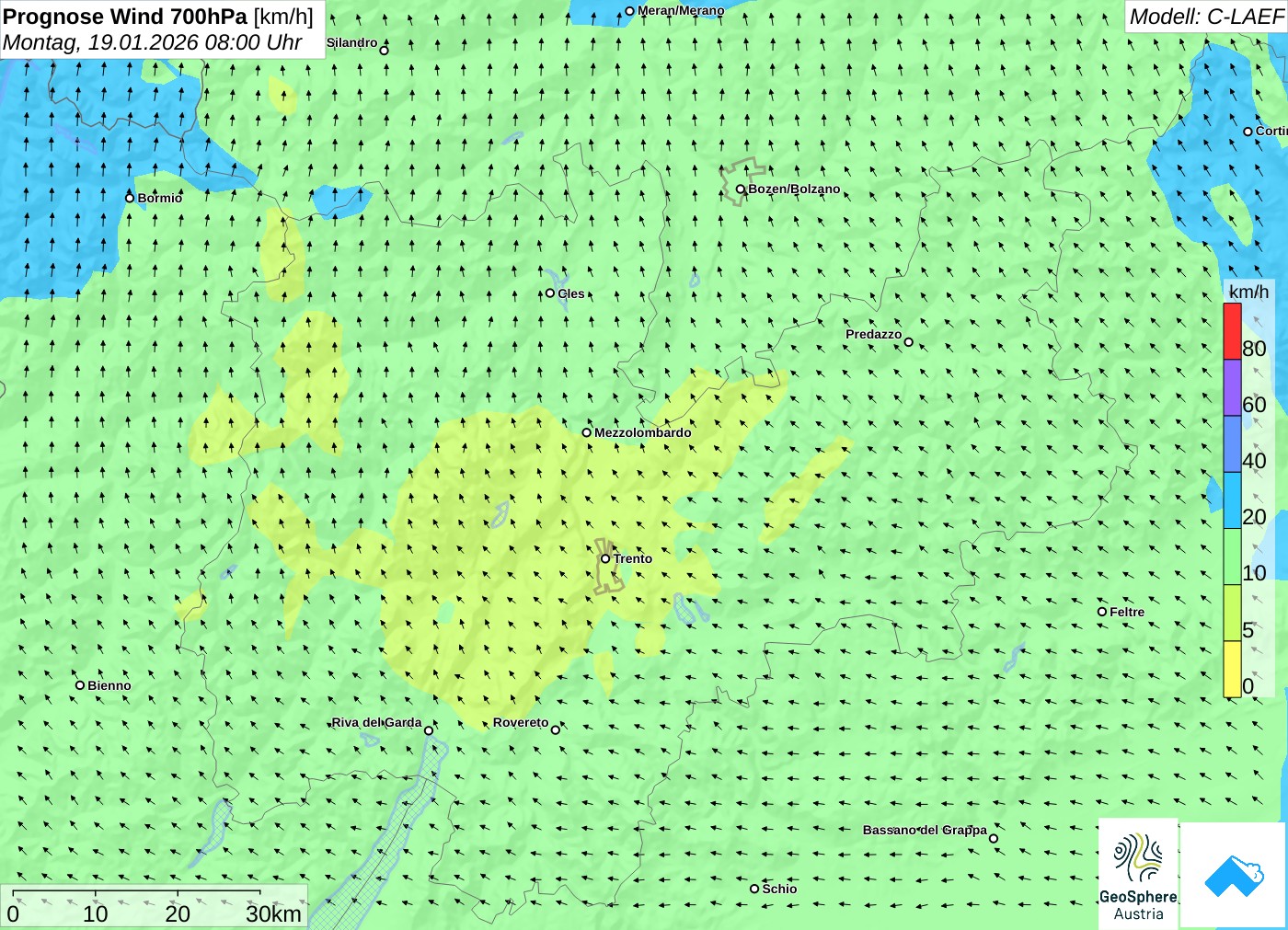
Task: Click the Bozen/Bolzano location marker
Action: pyautogui.click(x=741, y=189)
